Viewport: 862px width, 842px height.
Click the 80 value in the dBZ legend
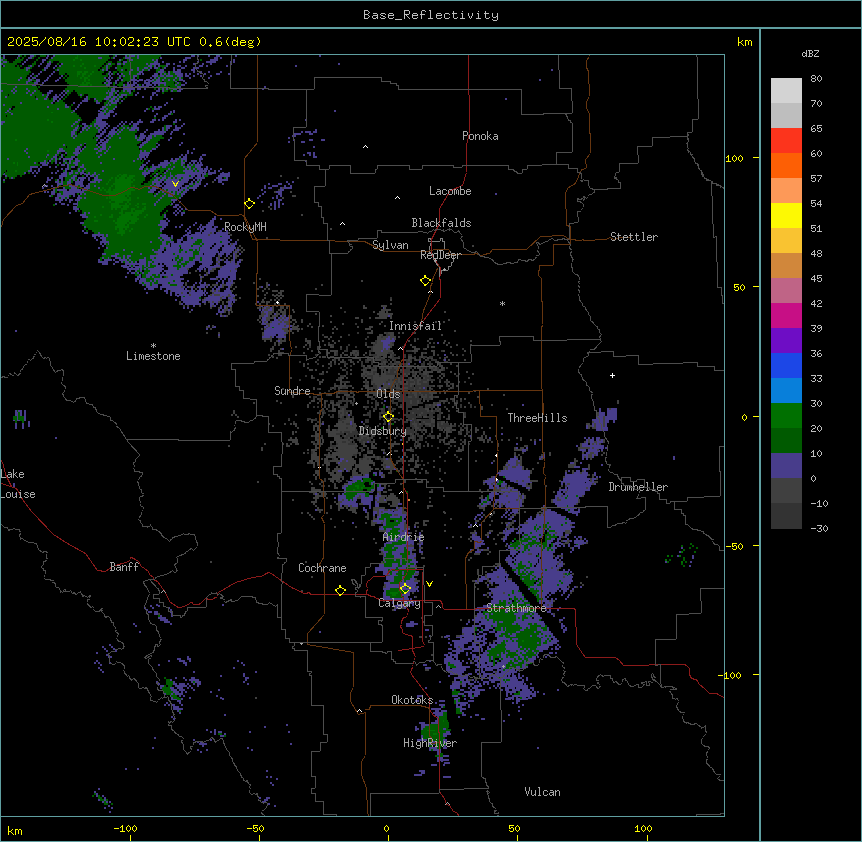[x=816, y=79]
